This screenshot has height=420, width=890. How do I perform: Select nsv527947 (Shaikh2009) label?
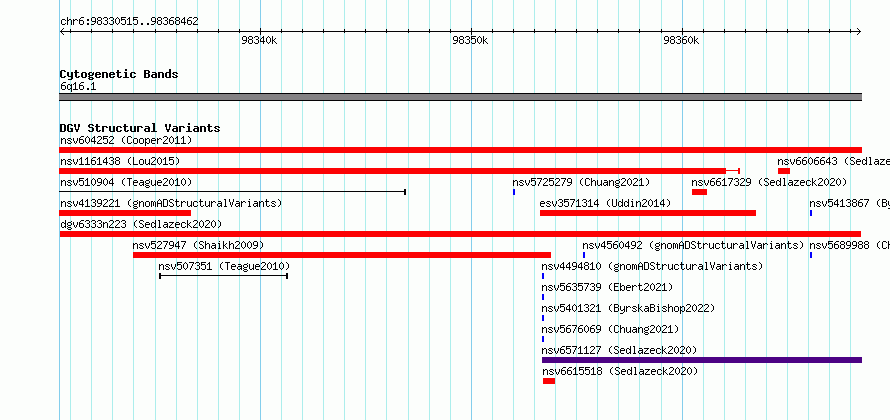[198, 245]
